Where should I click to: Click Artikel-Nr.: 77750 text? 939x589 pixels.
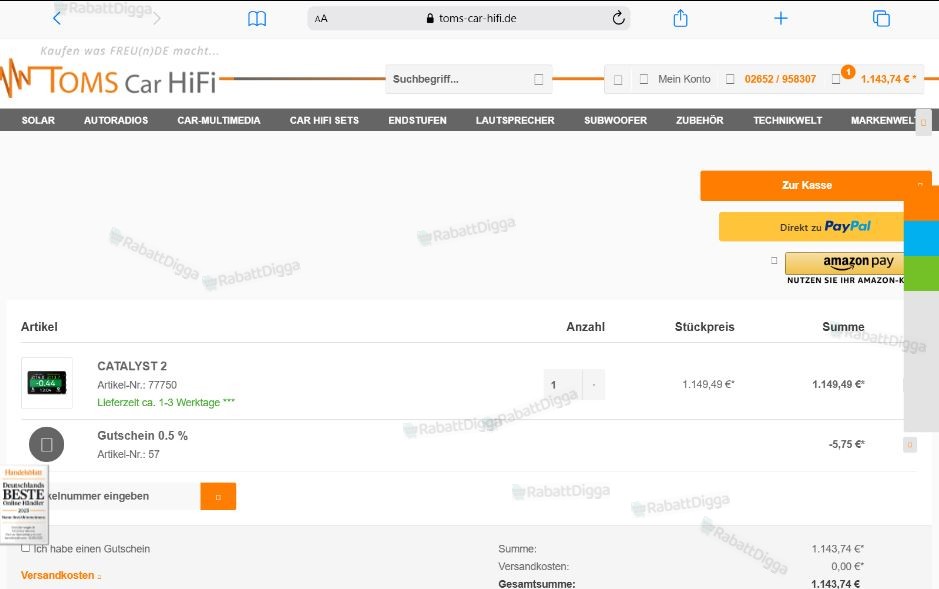pos(137,385)
